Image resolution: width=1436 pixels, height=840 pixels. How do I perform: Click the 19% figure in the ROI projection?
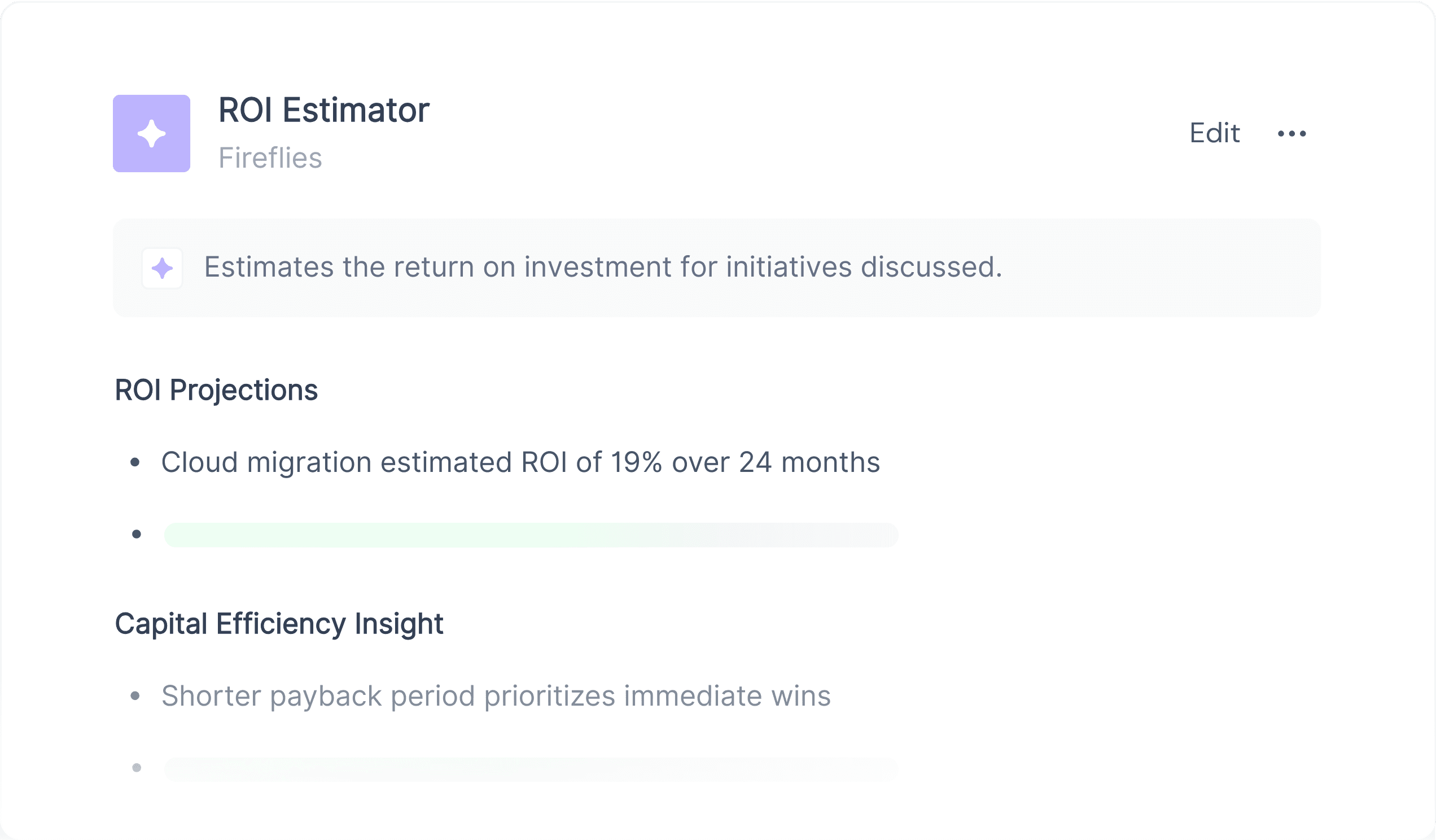point(637,462)
